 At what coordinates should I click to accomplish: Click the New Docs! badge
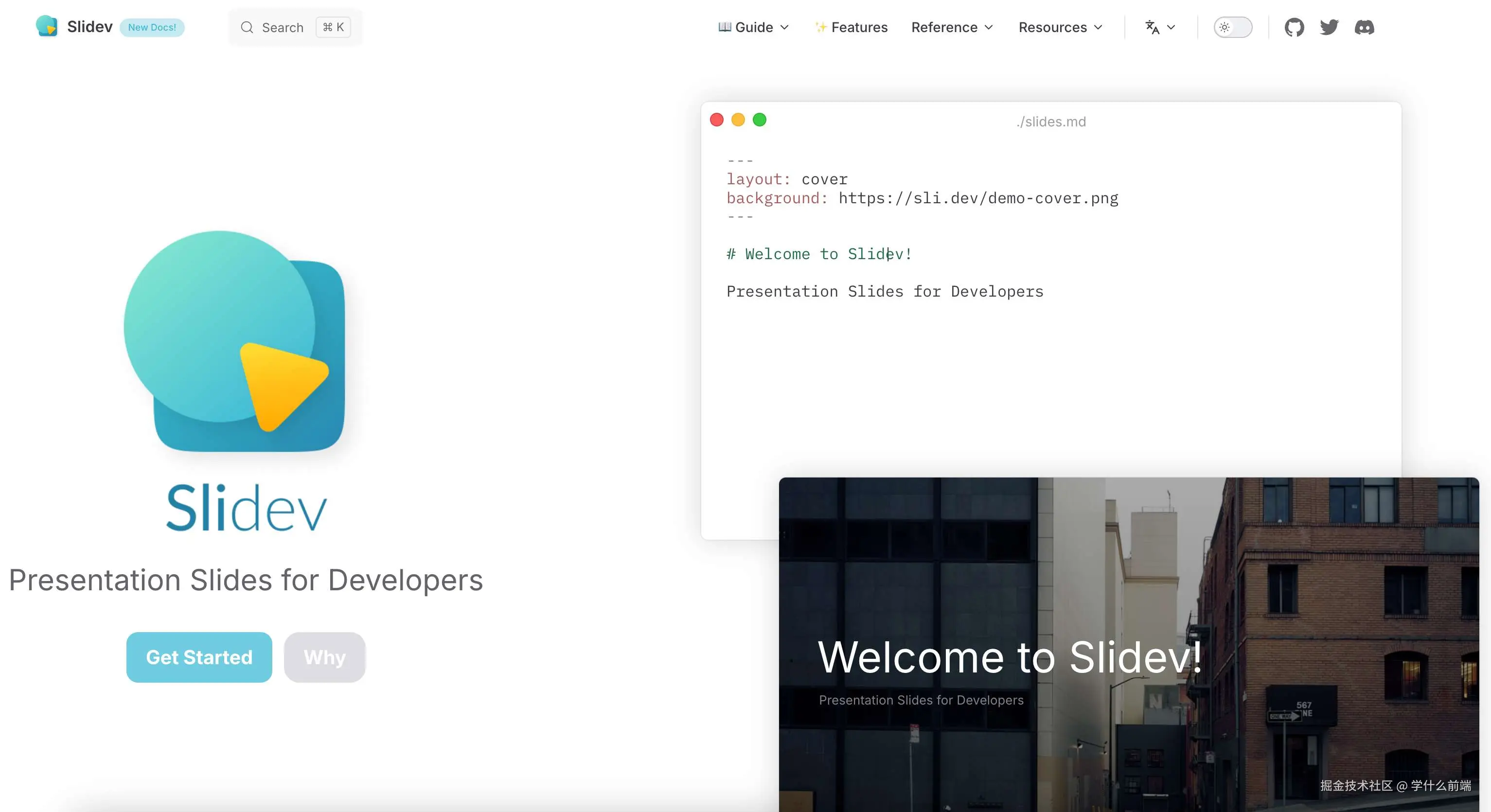(152, 27)
